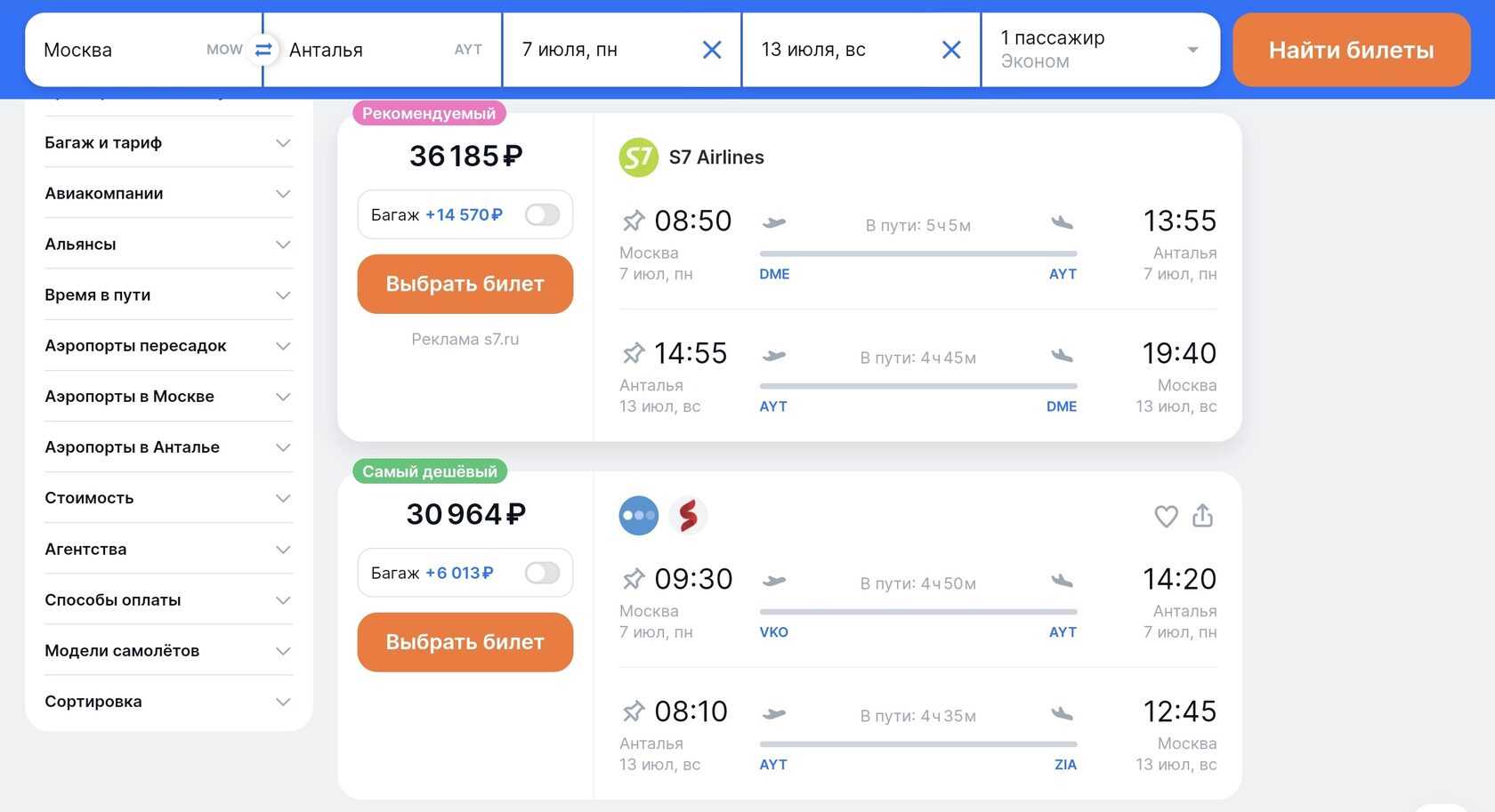Image resolution: width=1495 pixels, height=812 pixels.
Task: Click ZIA airport code
Action: click(x=1065, y=765)
